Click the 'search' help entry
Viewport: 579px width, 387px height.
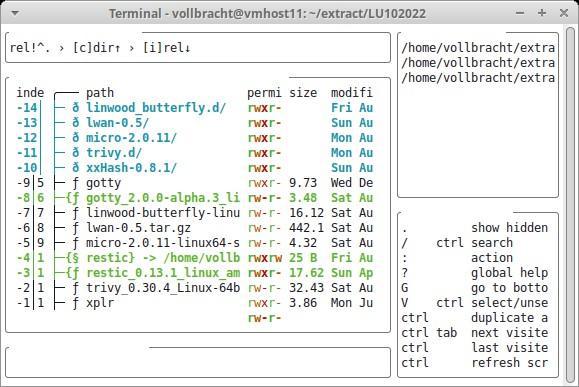(492, 243)
